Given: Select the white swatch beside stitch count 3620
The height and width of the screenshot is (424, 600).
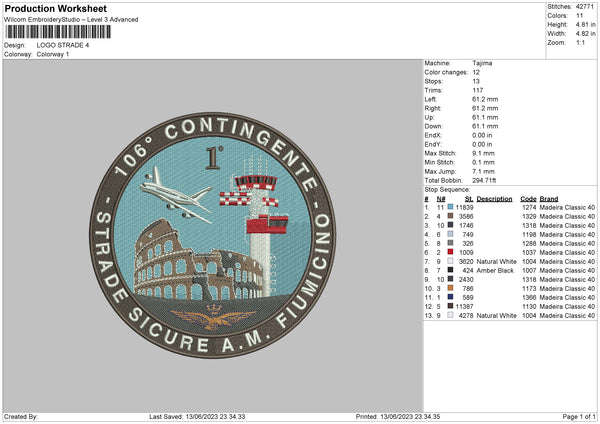Looking at the screenshot, I should [x=450, y=261].
